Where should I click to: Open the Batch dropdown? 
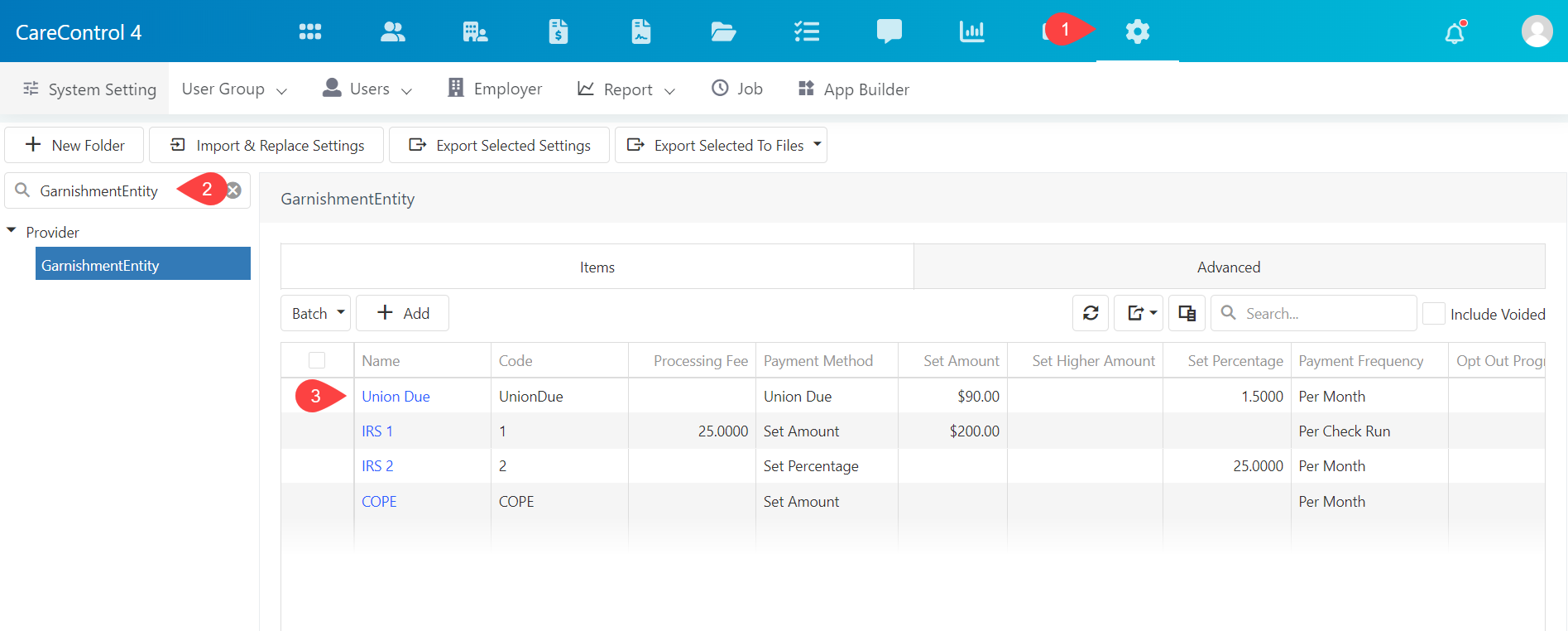[316, 313]
